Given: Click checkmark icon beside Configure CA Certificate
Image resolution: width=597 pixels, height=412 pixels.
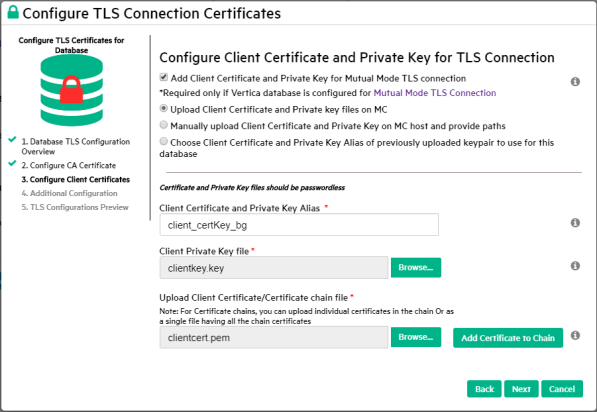Looking at the screenshot, I should pyautogui.click(x=13, y=163).
